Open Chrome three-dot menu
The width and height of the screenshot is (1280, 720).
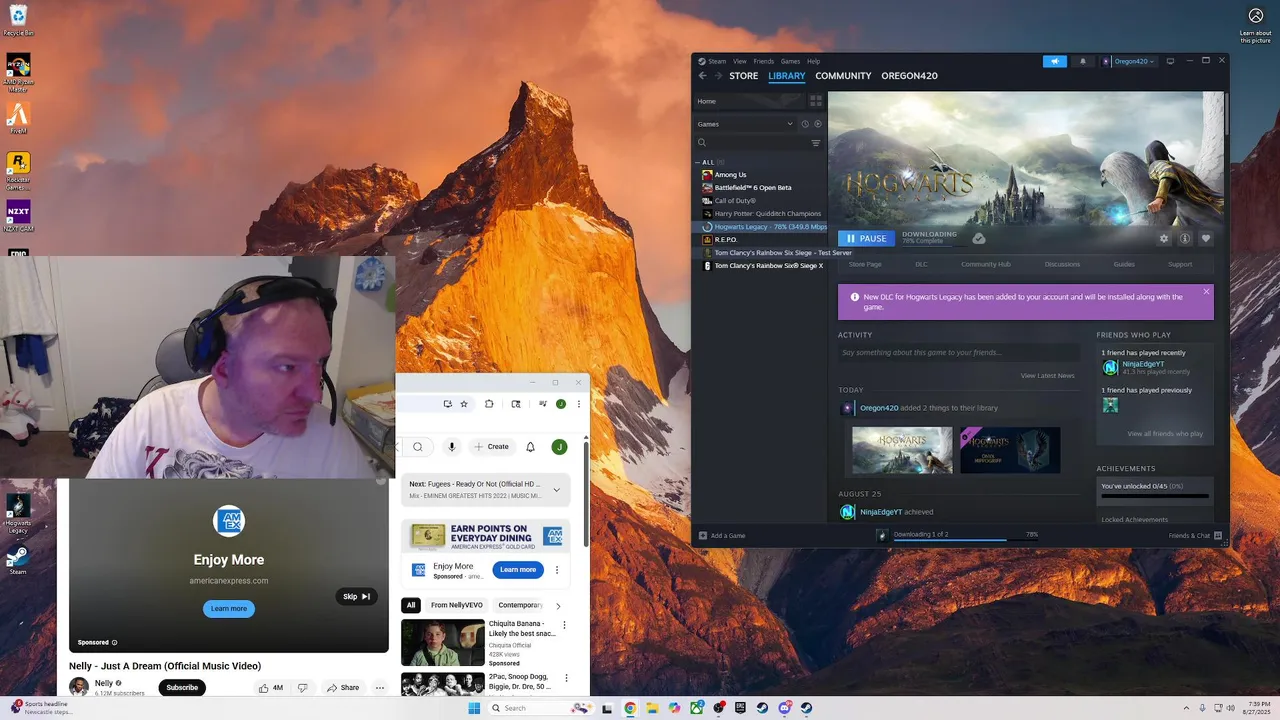tap(578, 404)
